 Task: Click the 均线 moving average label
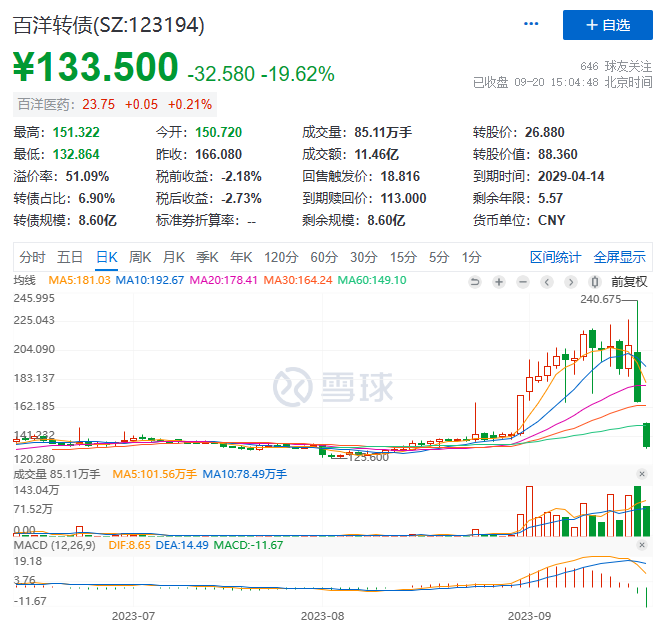(24, 280)
